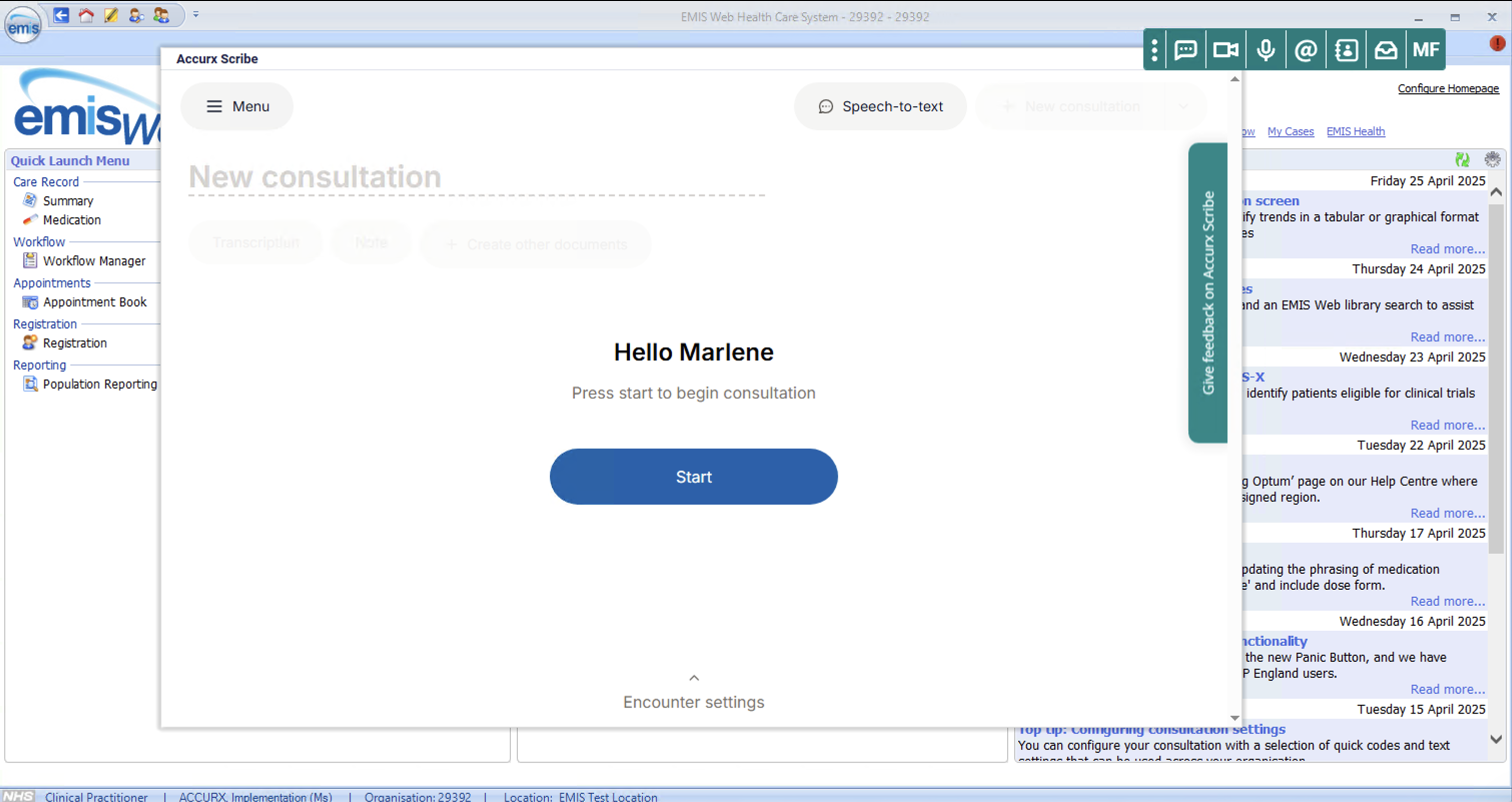The width and height of the screenshot is (1512, 802).
Task: Read more for Friday 25 April 2025
Action: [x=1447, y=249]
